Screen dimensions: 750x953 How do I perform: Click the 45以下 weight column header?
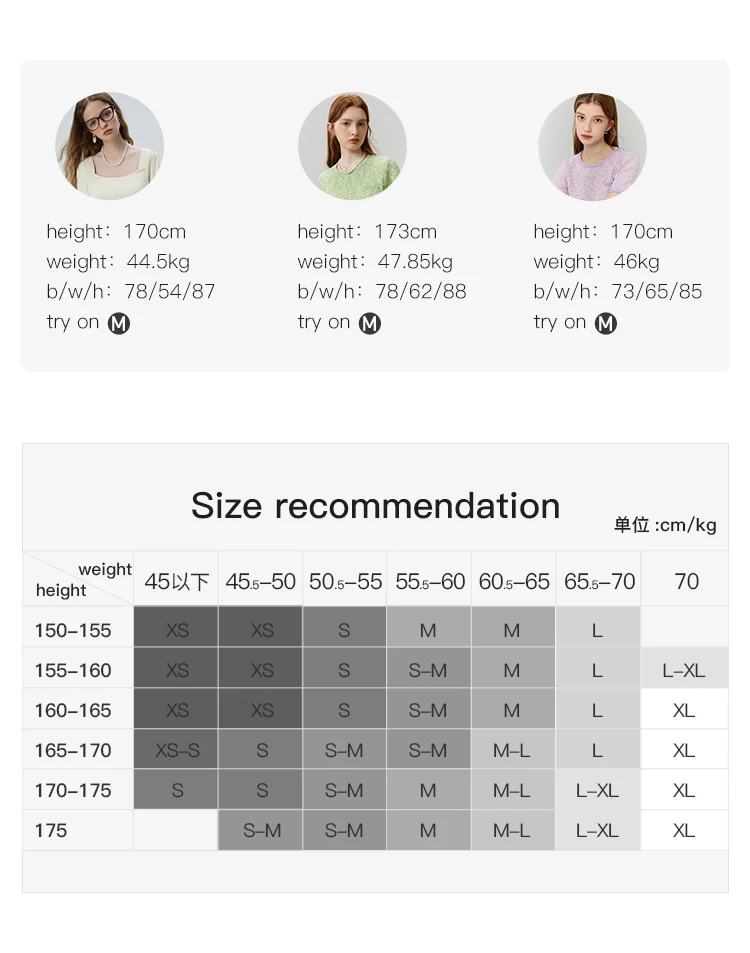pyautogui.click(x=176, y=581)
